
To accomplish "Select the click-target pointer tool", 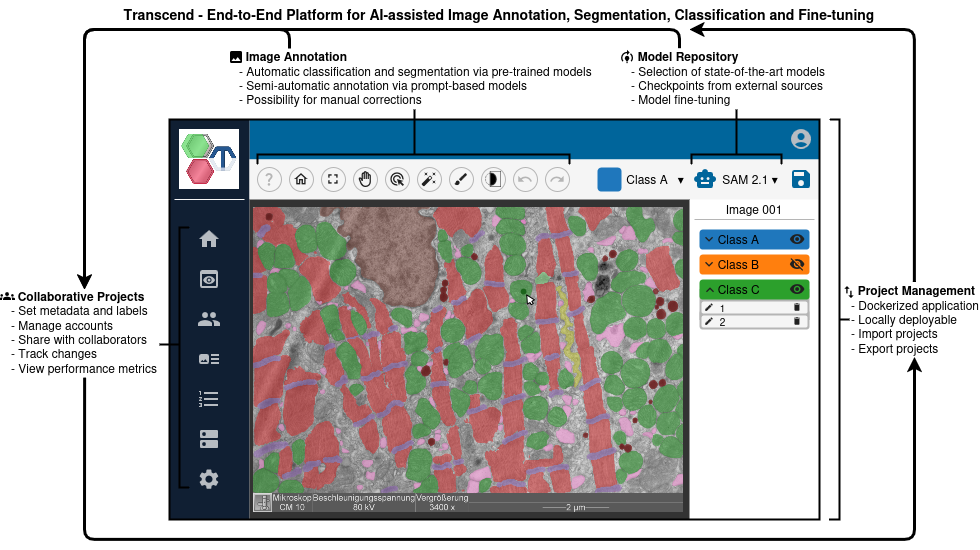I will pos(397,180).
